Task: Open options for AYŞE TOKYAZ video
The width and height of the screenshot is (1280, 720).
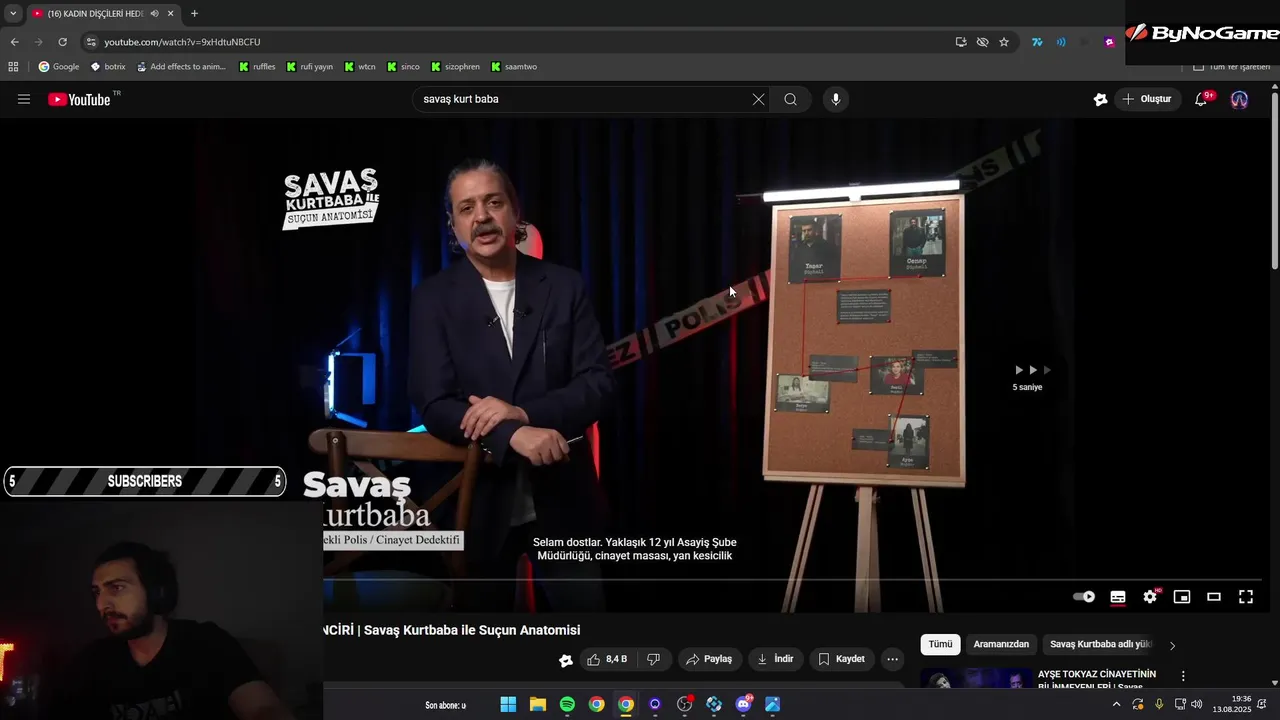Action: click(x=1183, y=676)
